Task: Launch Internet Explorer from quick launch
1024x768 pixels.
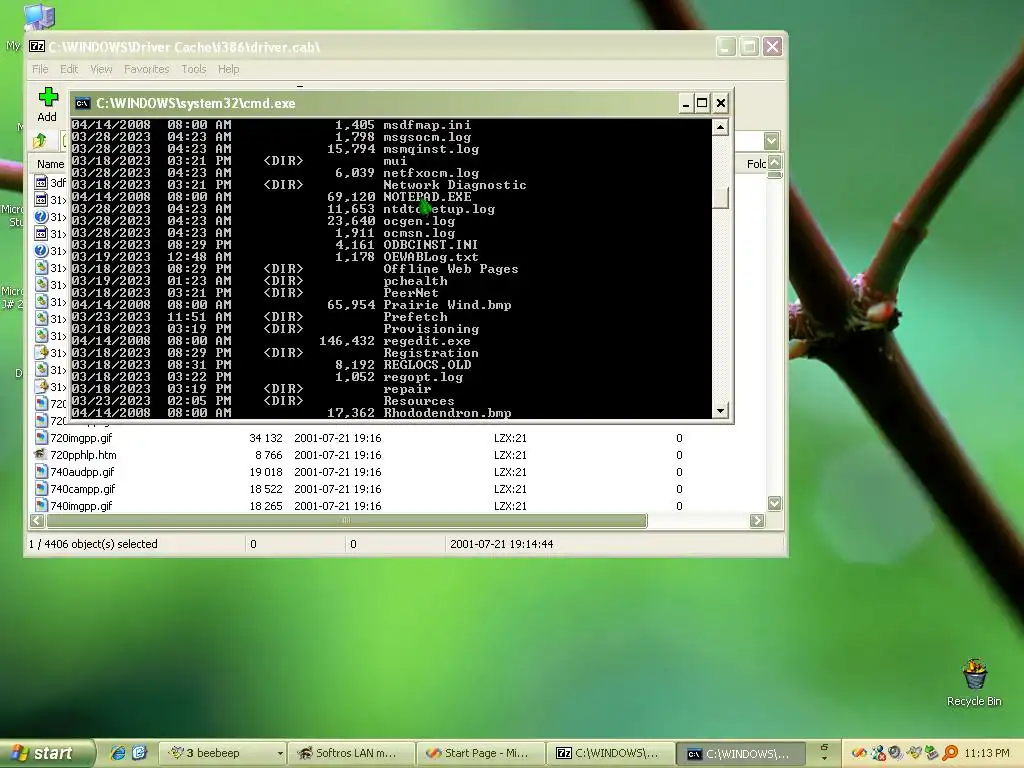Action: tap(118, 753)
